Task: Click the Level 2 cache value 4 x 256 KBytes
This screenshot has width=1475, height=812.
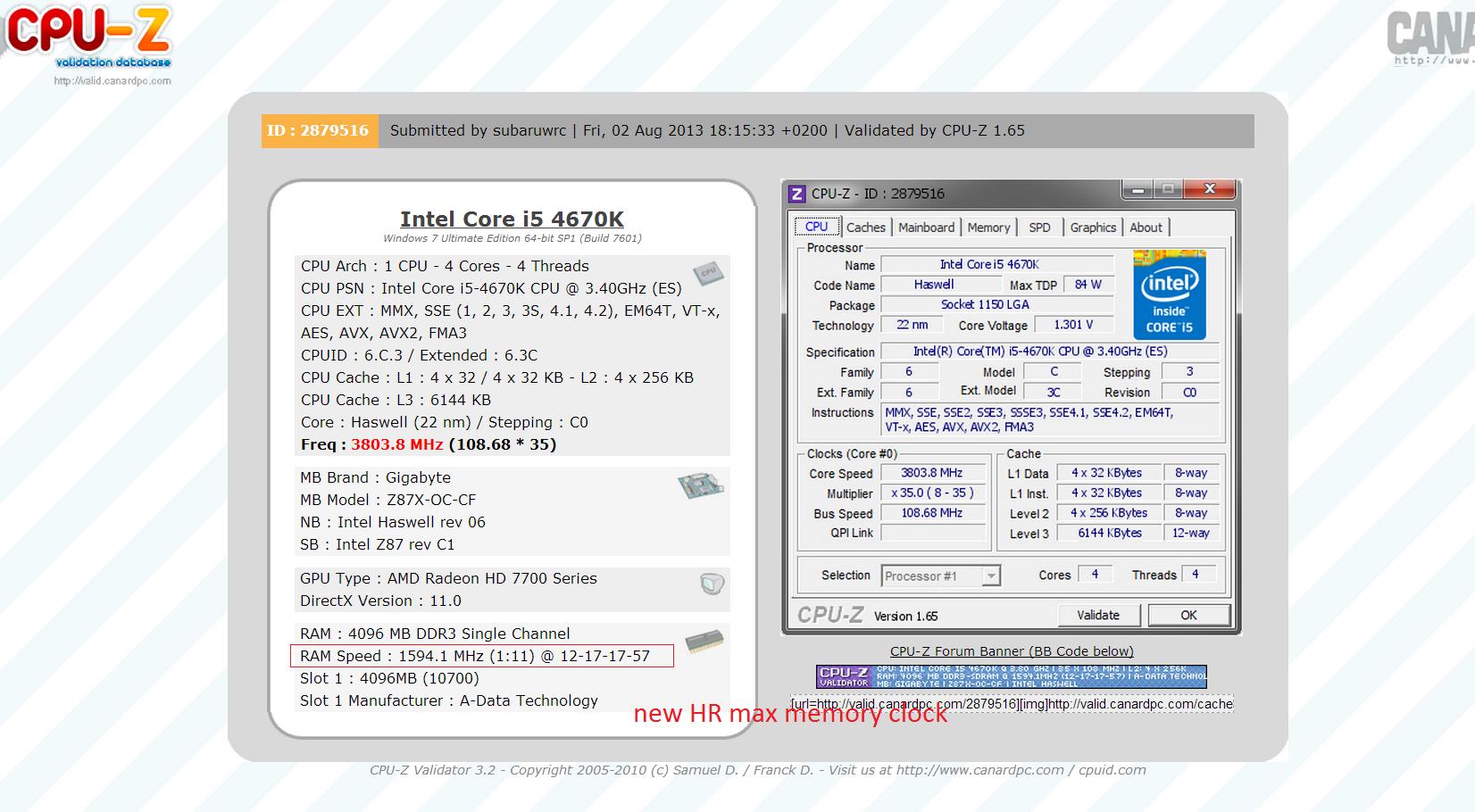Action: tap(1109, 513)
